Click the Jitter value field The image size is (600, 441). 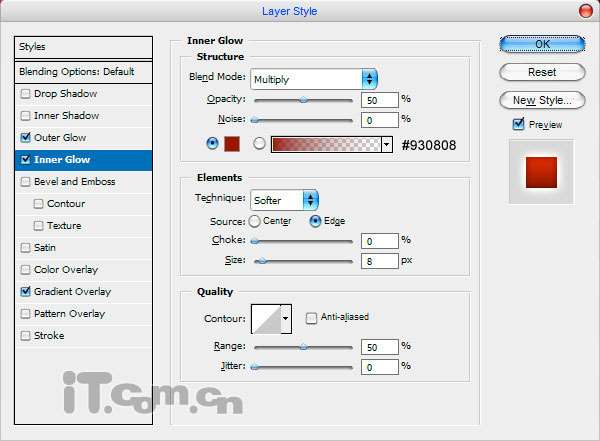(x=380, y=367)
